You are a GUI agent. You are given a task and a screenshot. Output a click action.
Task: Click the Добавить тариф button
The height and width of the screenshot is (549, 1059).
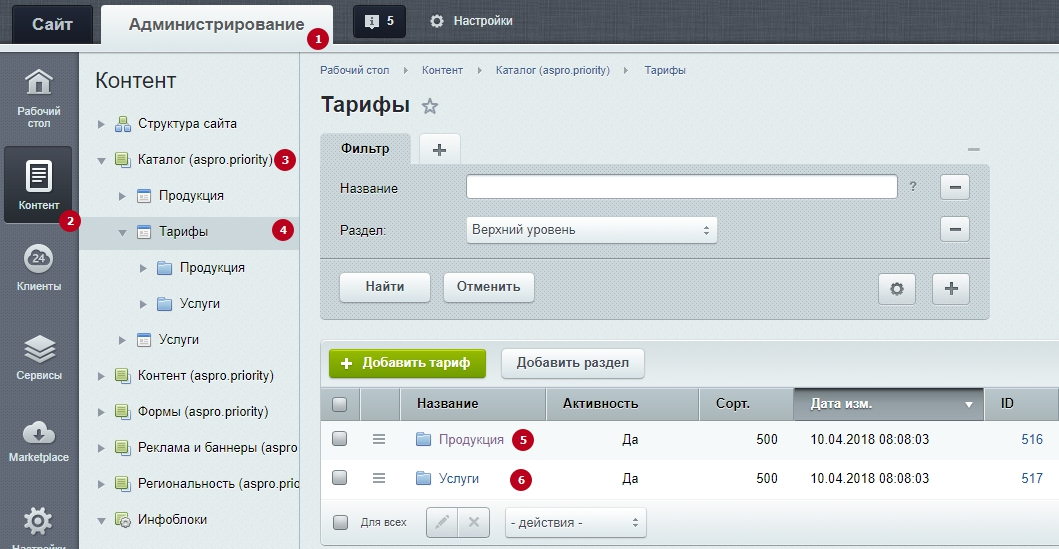click(407, 363)
